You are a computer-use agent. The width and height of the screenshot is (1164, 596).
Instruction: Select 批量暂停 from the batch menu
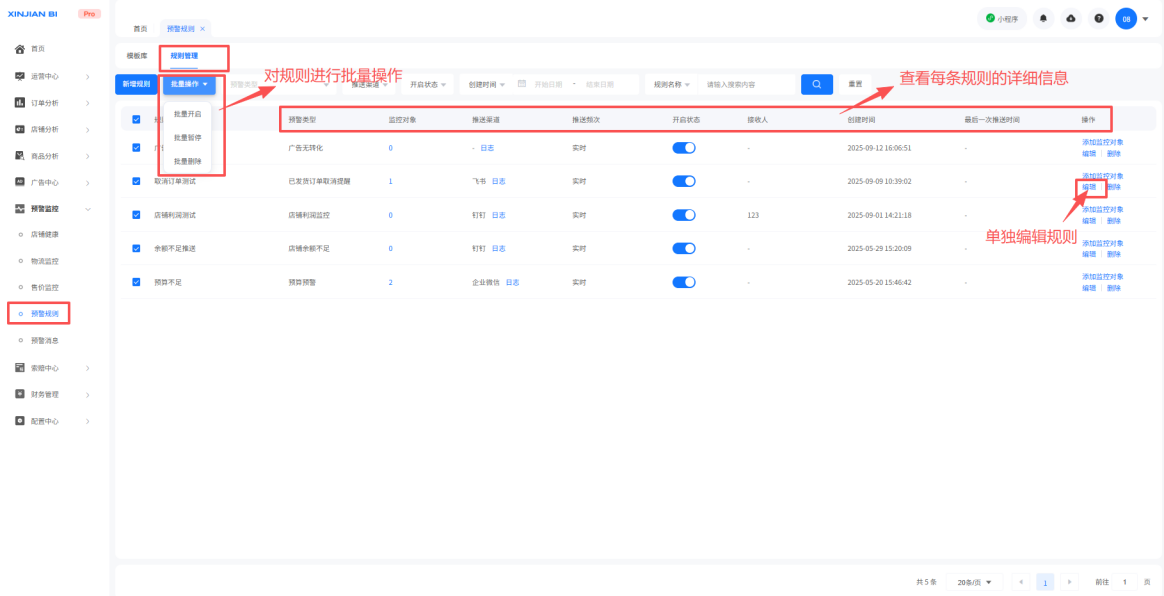click(187, 137)
